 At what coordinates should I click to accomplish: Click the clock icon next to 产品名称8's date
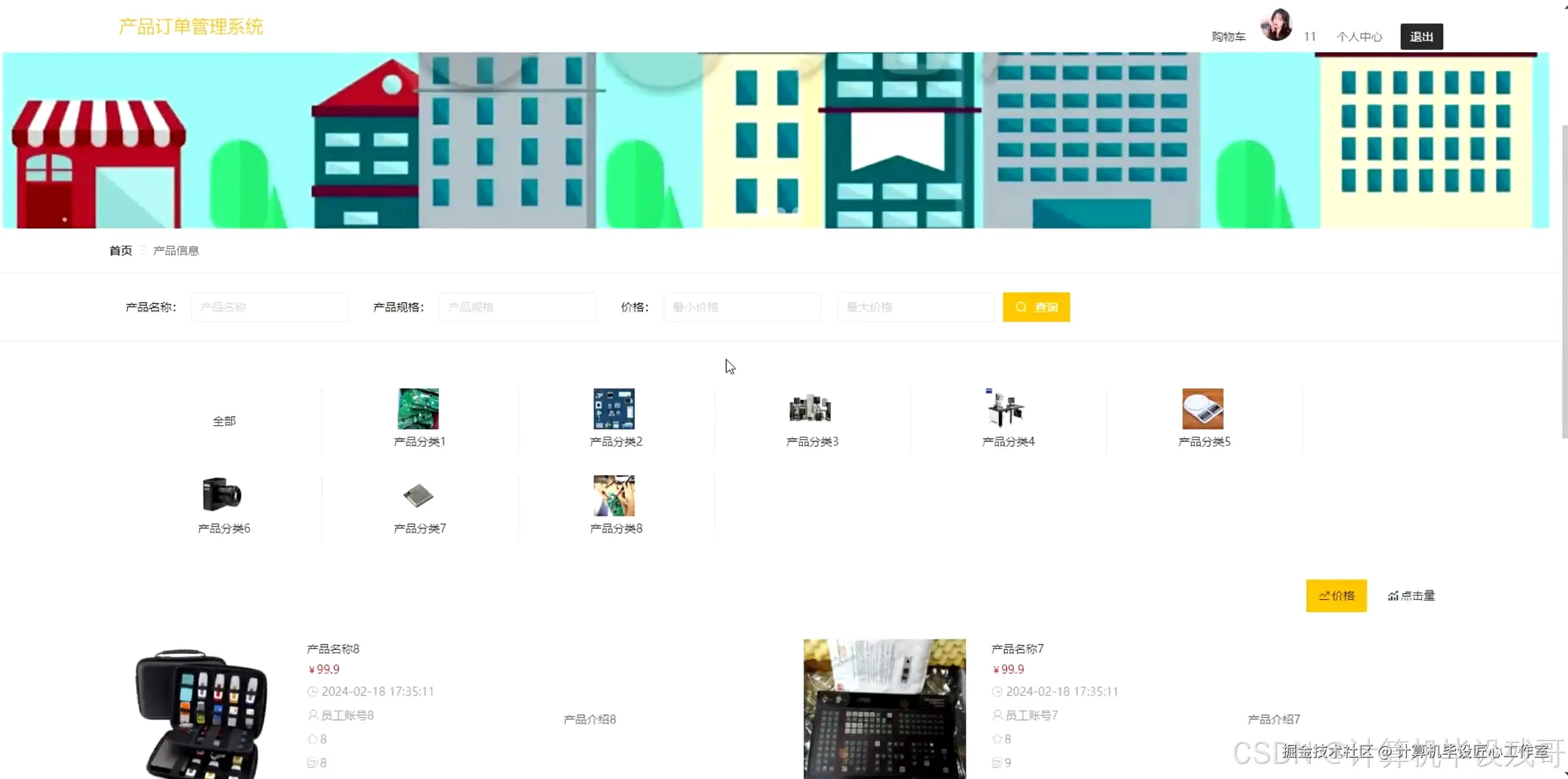(312, 691)
